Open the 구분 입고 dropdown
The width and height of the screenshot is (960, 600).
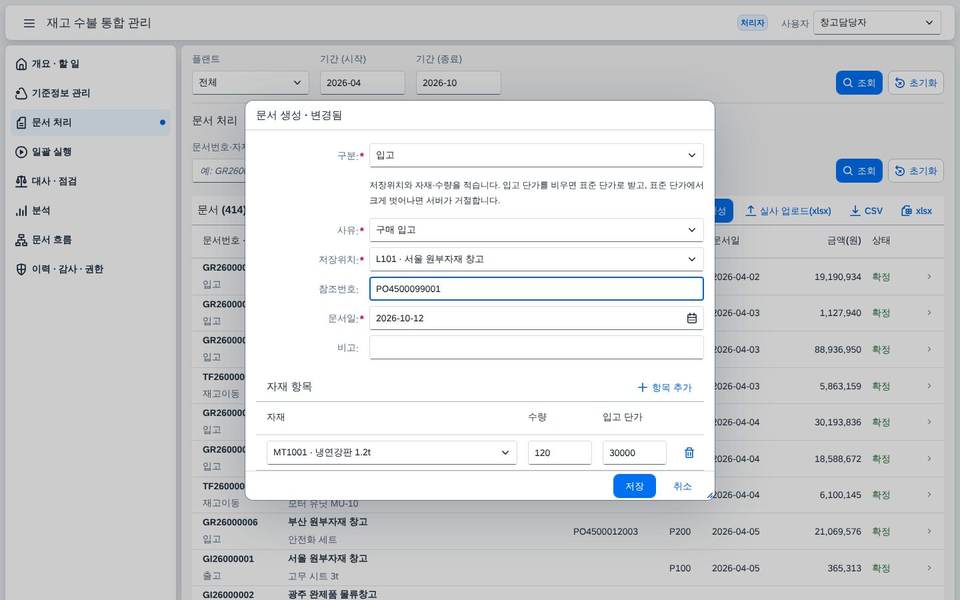tap(536, 156)
